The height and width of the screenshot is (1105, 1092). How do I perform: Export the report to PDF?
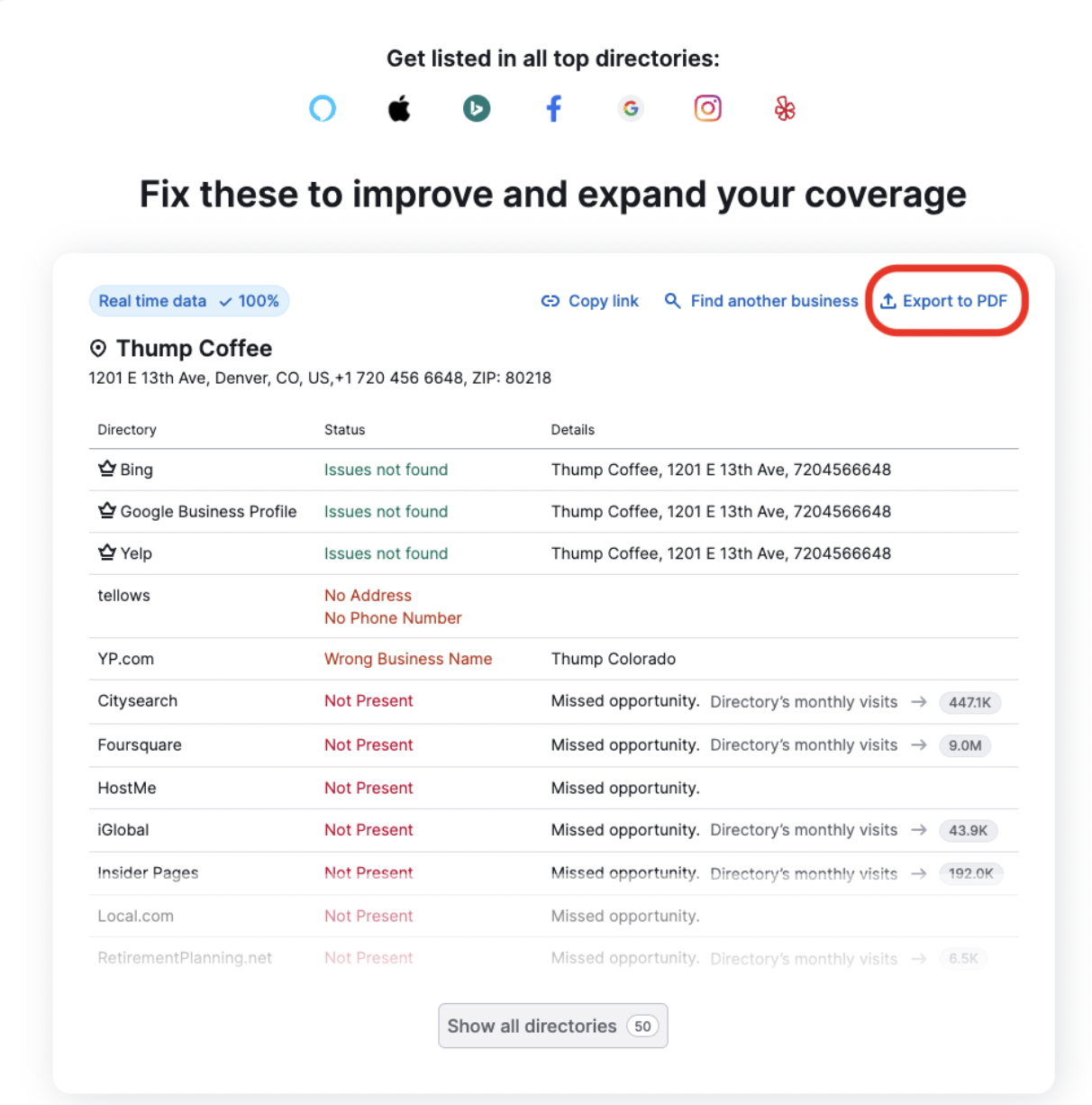point(944,301)
